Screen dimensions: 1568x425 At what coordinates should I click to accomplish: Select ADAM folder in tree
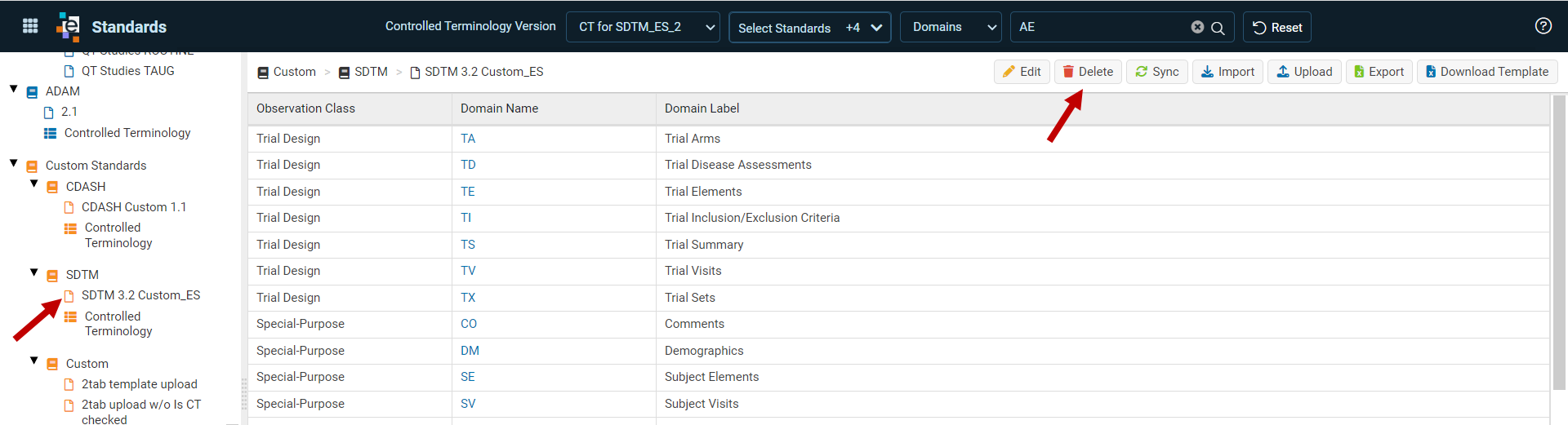[62, 91]
